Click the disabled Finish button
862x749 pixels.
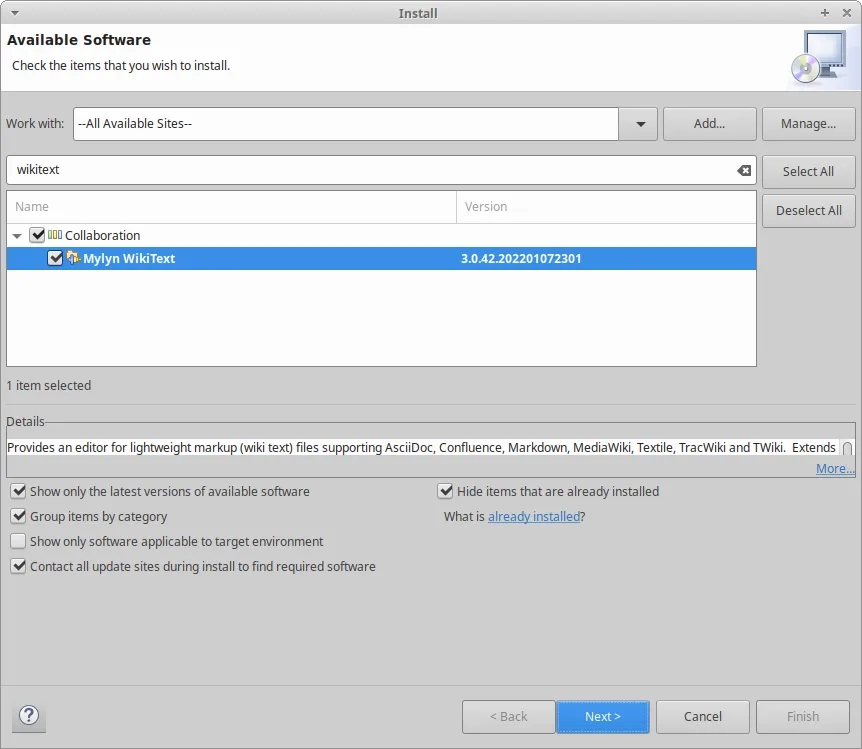tap(803, 717)
